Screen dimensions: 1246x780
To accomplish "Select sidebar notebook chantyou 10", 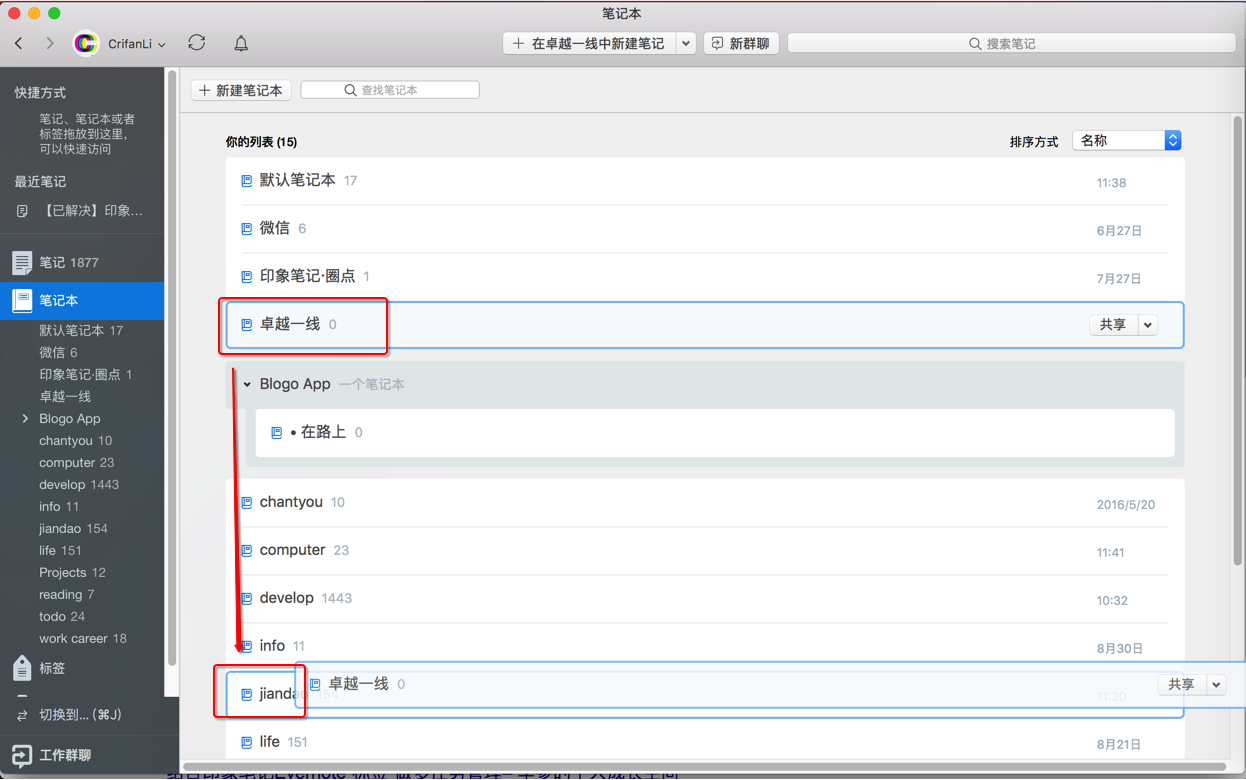I will click(x=75, y=440).
